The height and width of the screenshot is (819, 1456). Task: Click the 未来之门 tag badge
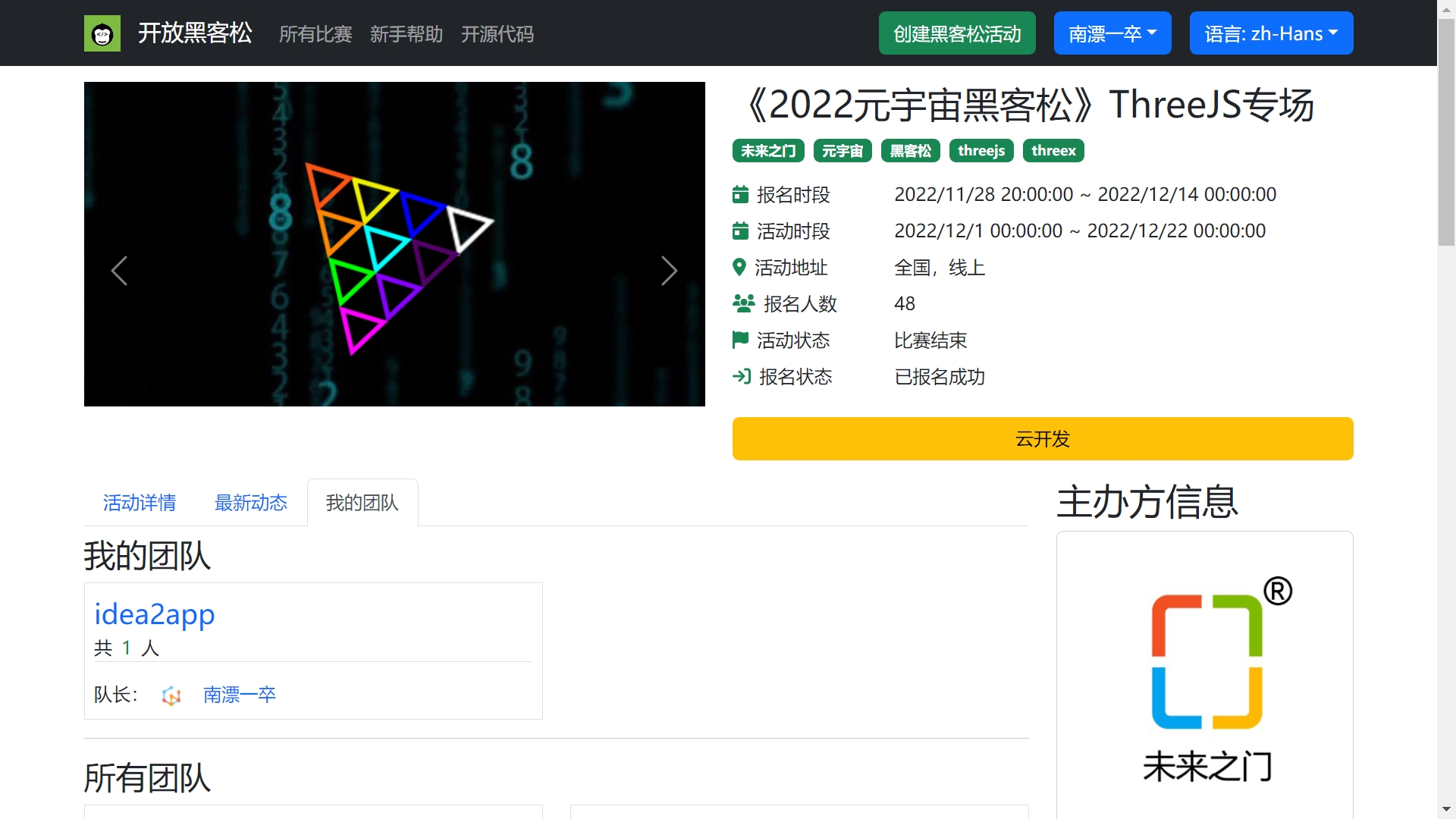point(768,151)
